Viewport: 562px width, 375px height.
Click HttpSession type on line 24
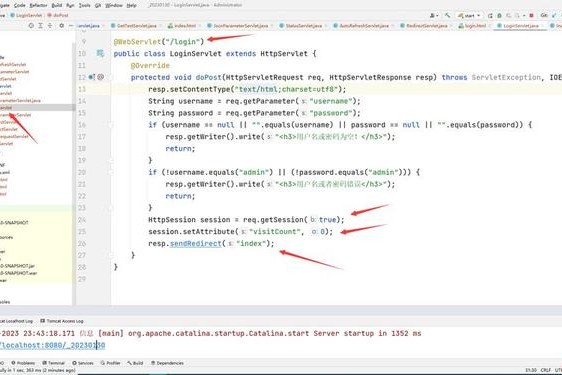pos(172,220)
